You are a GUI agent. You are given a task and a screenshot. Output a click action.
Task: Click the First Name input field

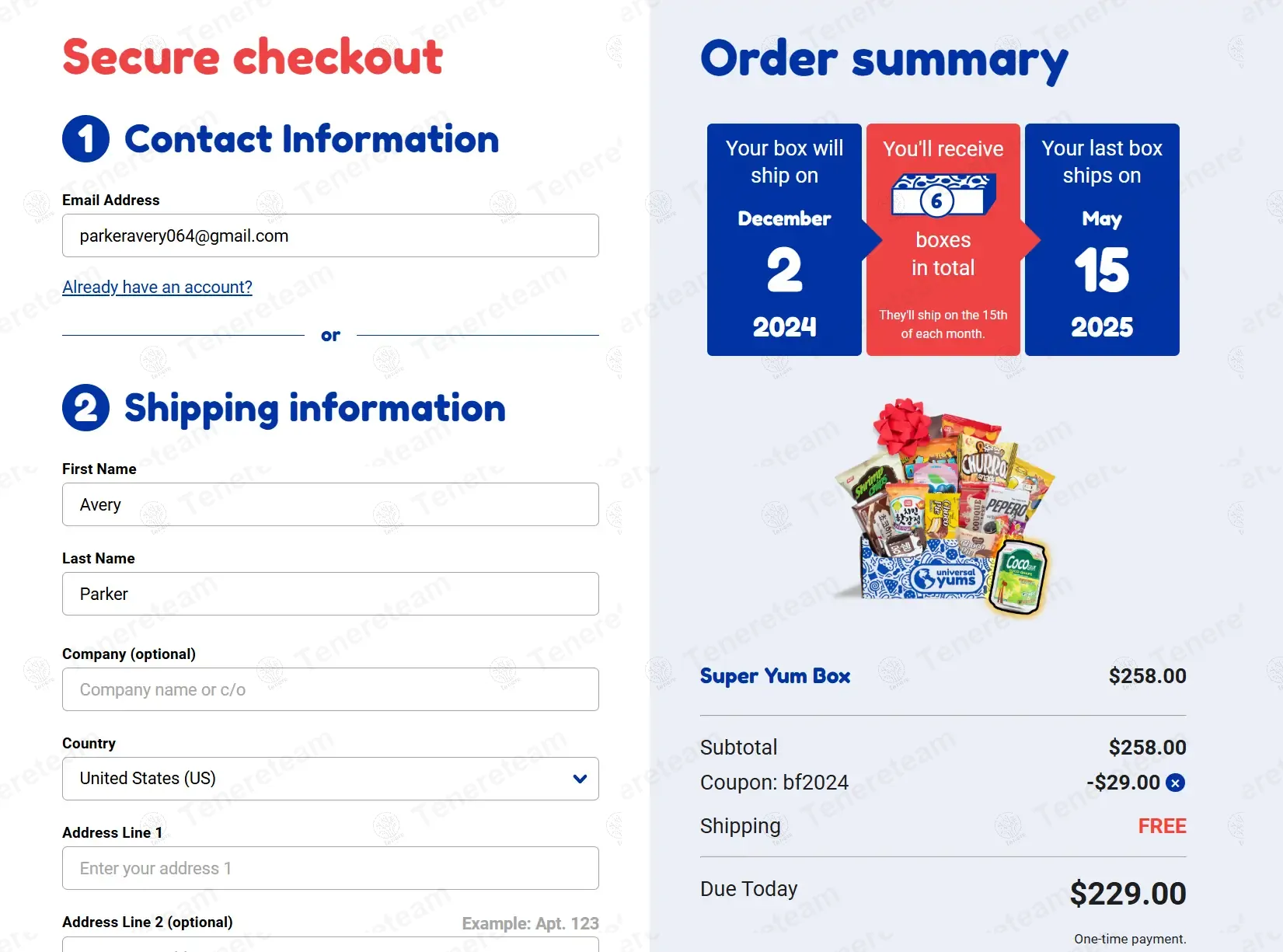330,504
